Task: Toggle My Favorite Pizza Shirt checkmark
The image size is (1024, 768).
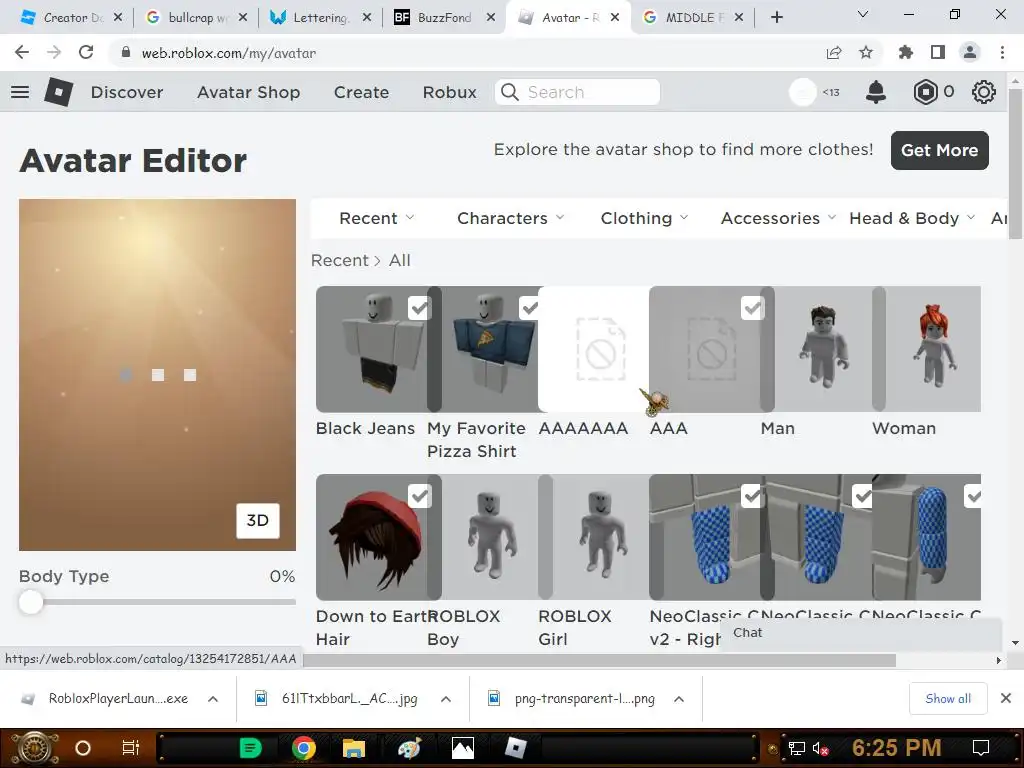Action: pyautogui.click(x=530, y=308)
